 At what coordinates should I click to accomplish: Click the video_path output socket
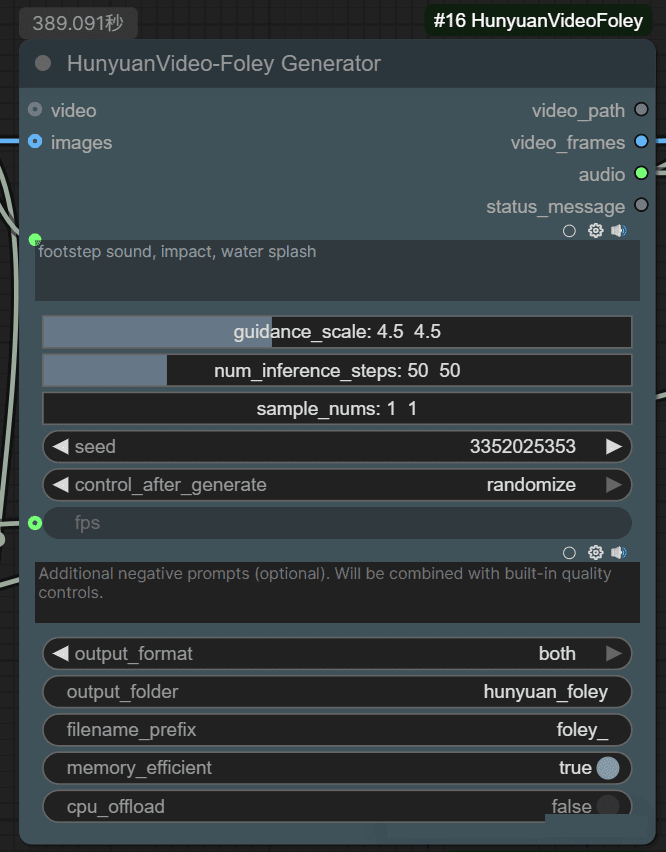[642, 110]
